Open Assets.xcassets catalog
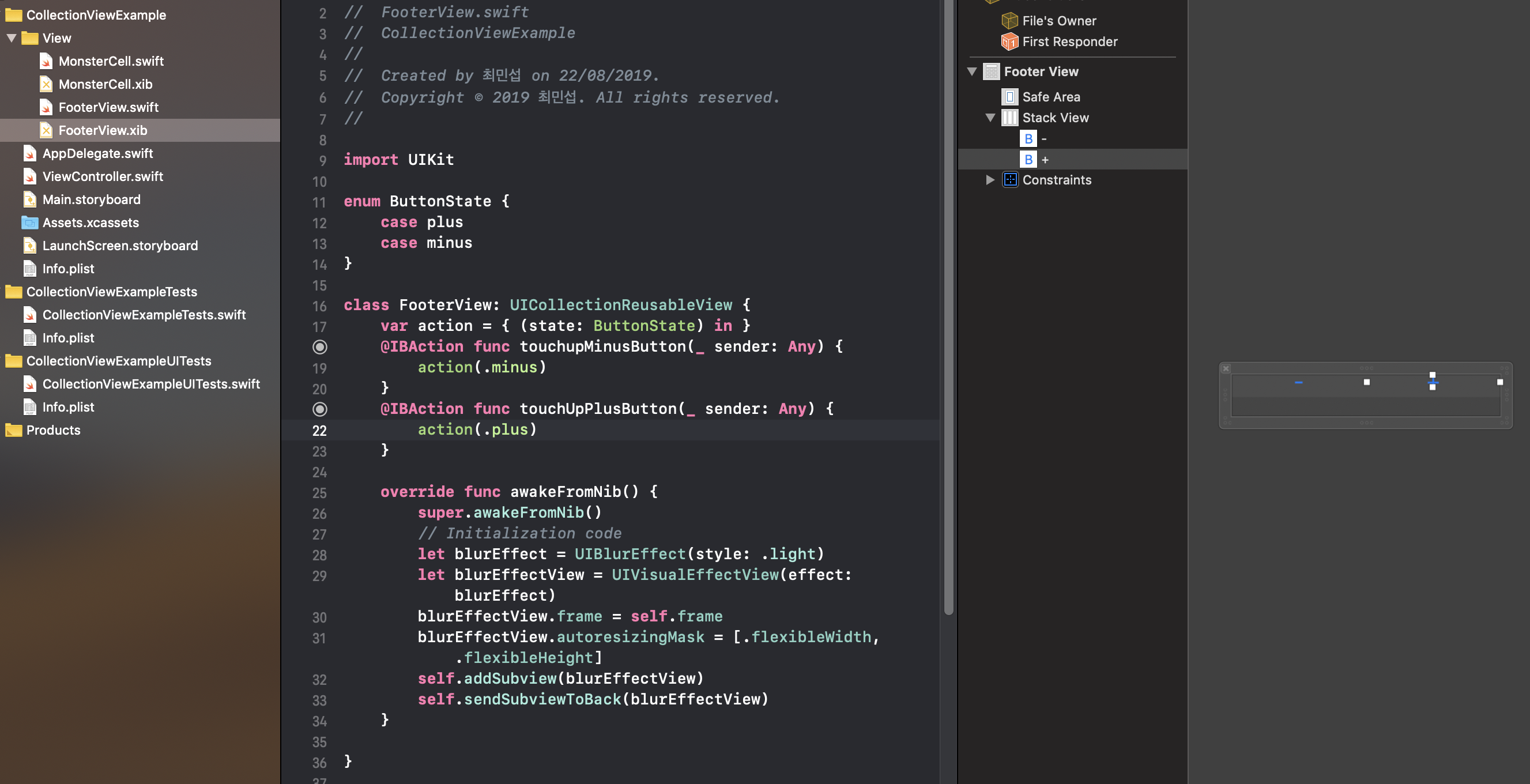Viewport: 1530px width, 784px height. [x=91, y=223]
